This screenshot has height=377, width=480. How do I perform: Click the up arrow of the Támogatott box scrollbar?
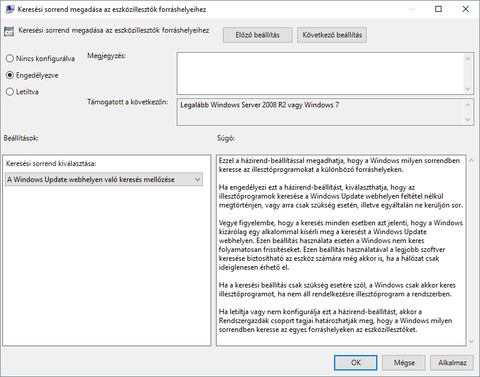(x=468, y=105)
